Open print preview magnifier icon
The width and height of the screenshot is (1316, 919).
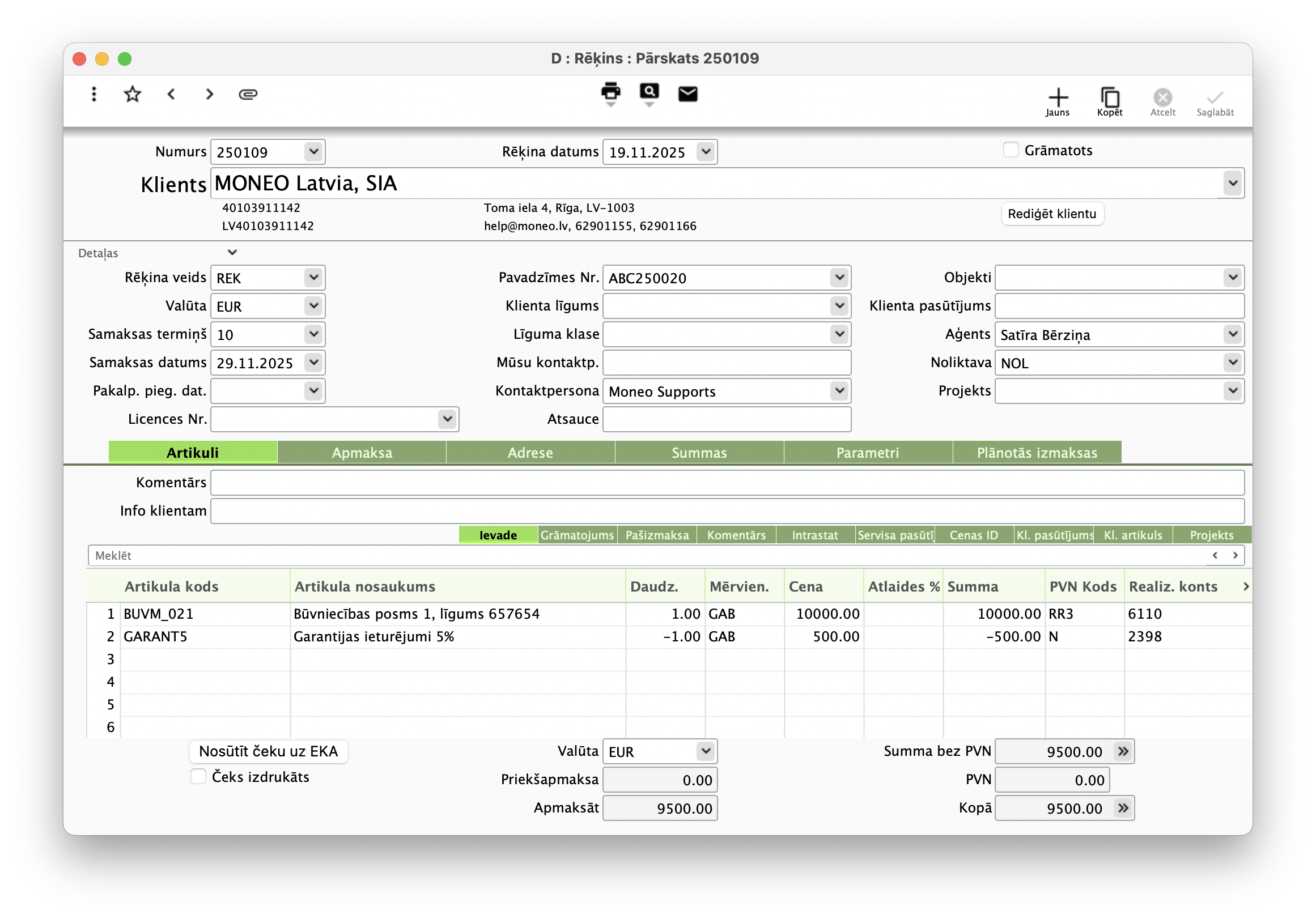pyautogui.click(x=649, y=92)
